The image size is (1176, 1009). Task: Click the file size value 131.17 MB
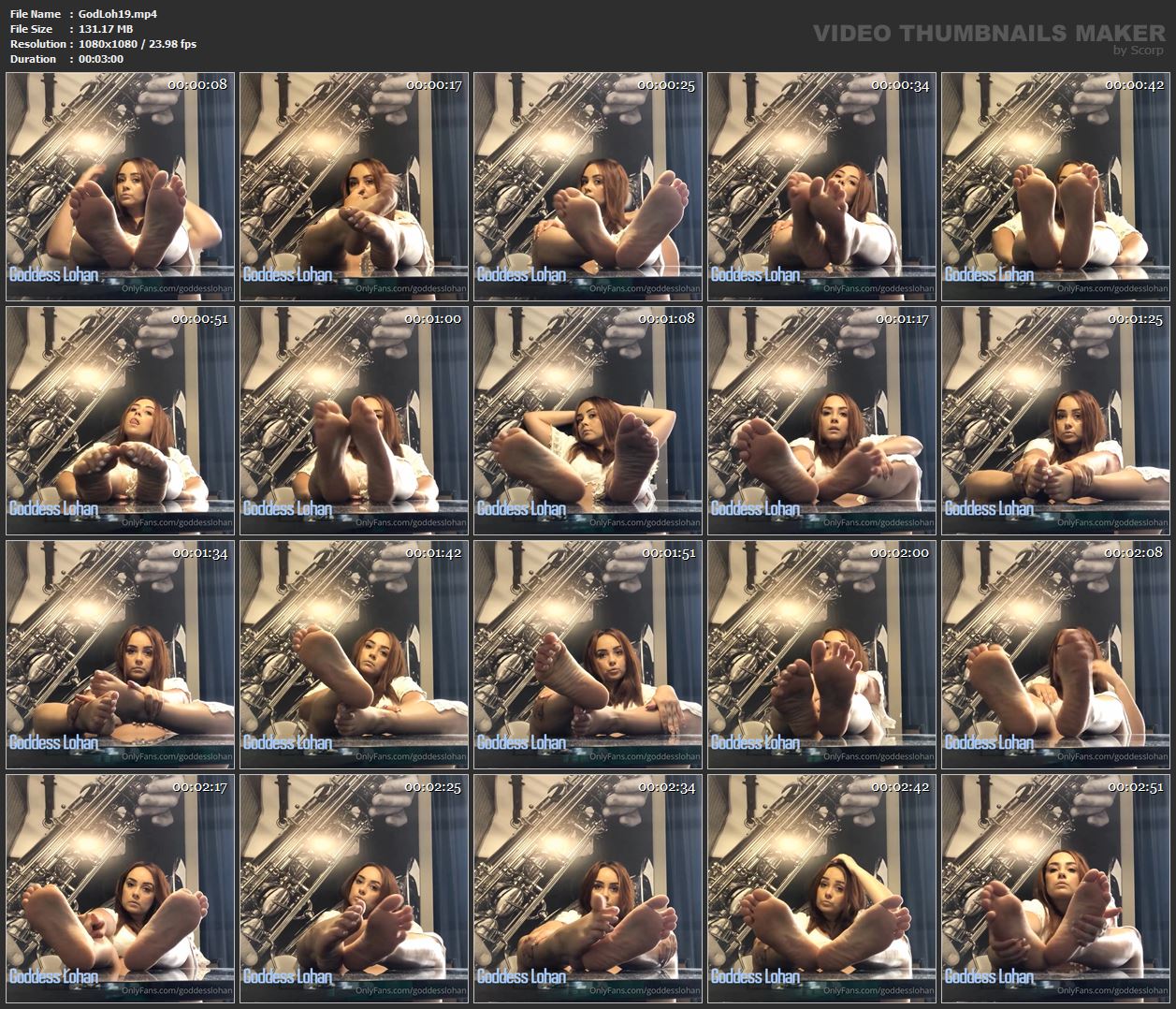(106, 29)
